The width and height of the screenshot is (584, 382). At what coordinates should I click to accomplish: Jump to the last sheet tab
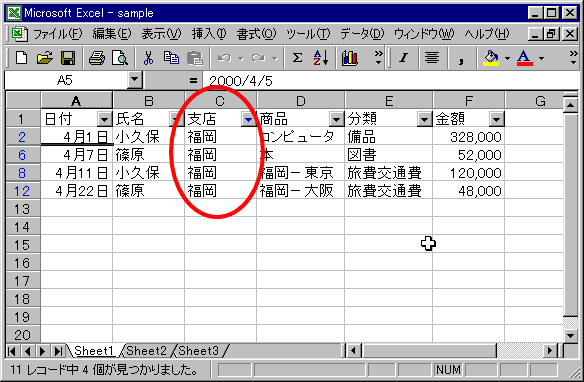[x=58, y=351]
